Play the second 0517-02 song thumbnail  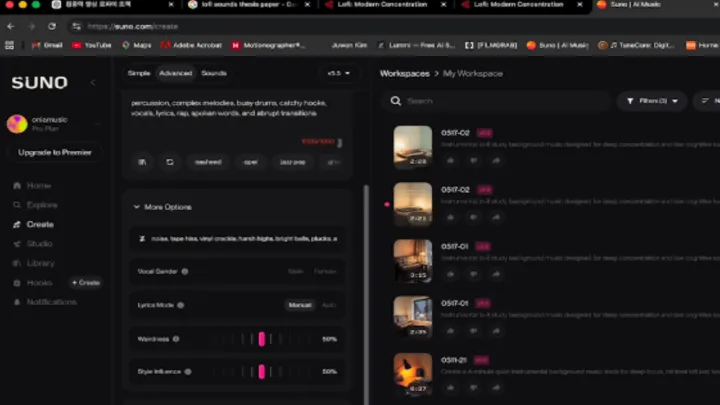(x=413, y=204)
